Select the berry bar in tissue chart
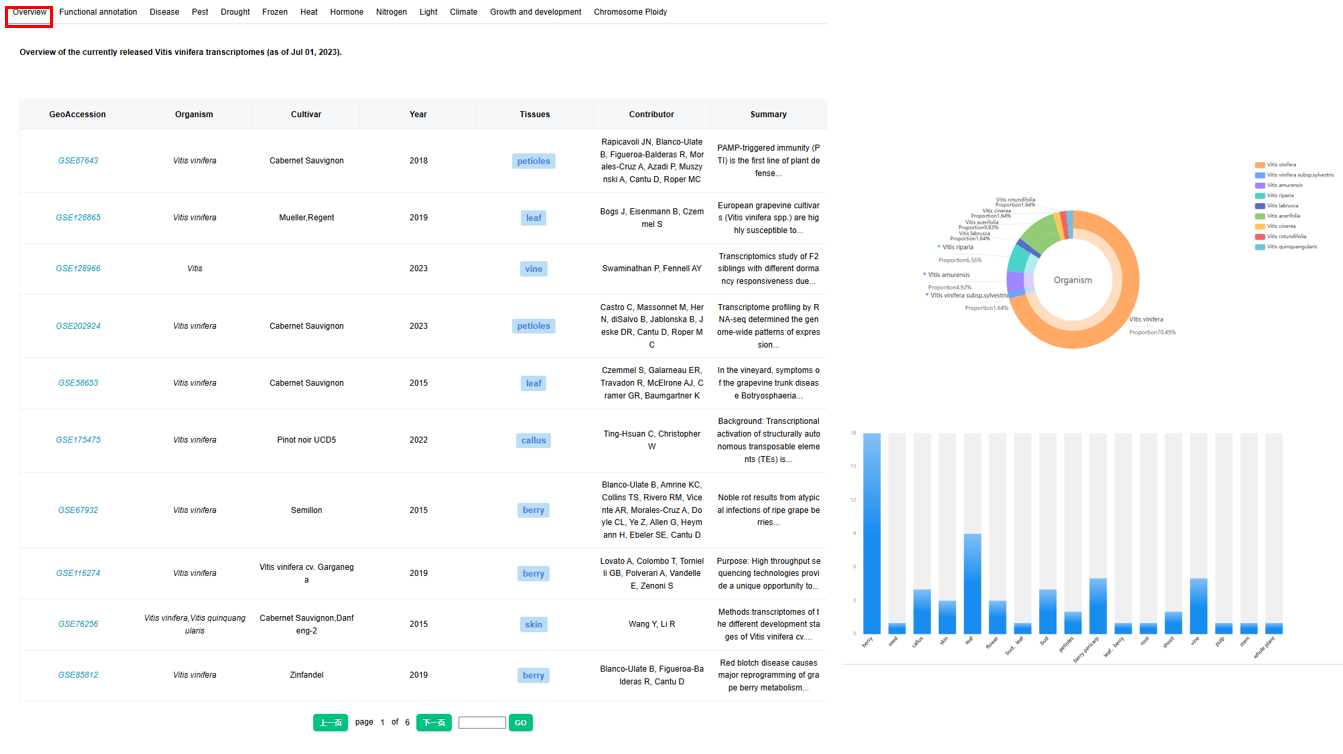The height and width of the screenshot is (754, 1343). pos(871,533)
